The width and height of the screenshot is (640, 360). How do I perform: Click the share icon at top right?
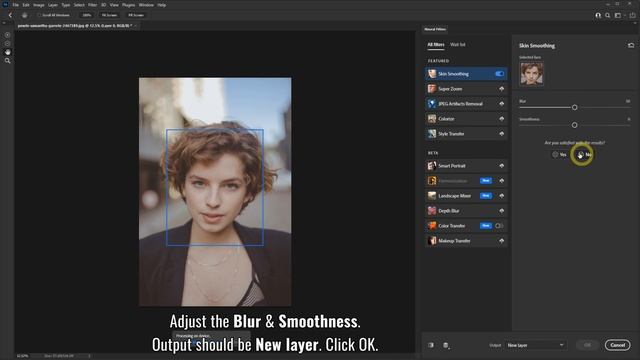tap(632, 15)
